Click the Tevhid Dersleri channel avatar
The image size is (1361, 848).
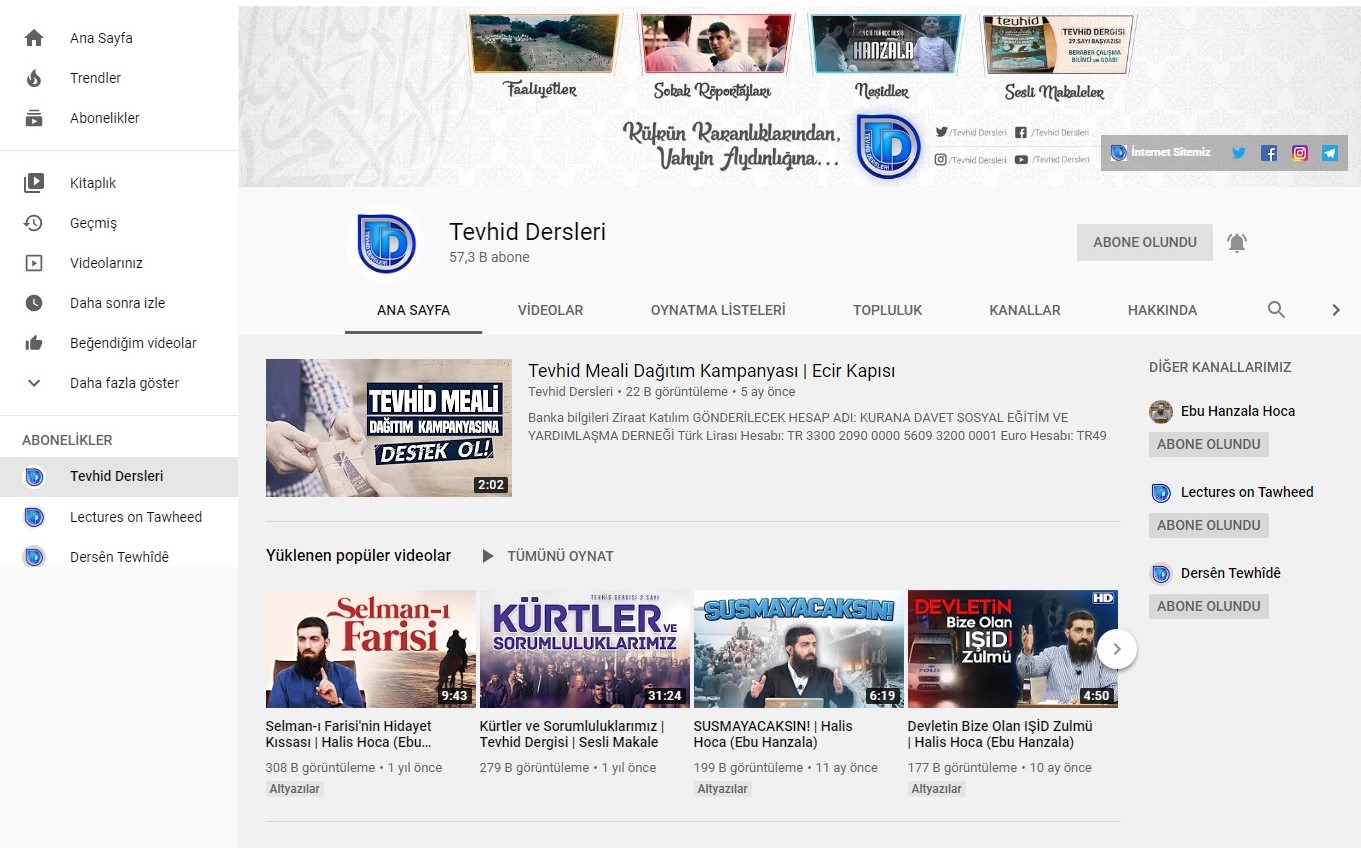point(386,243)
